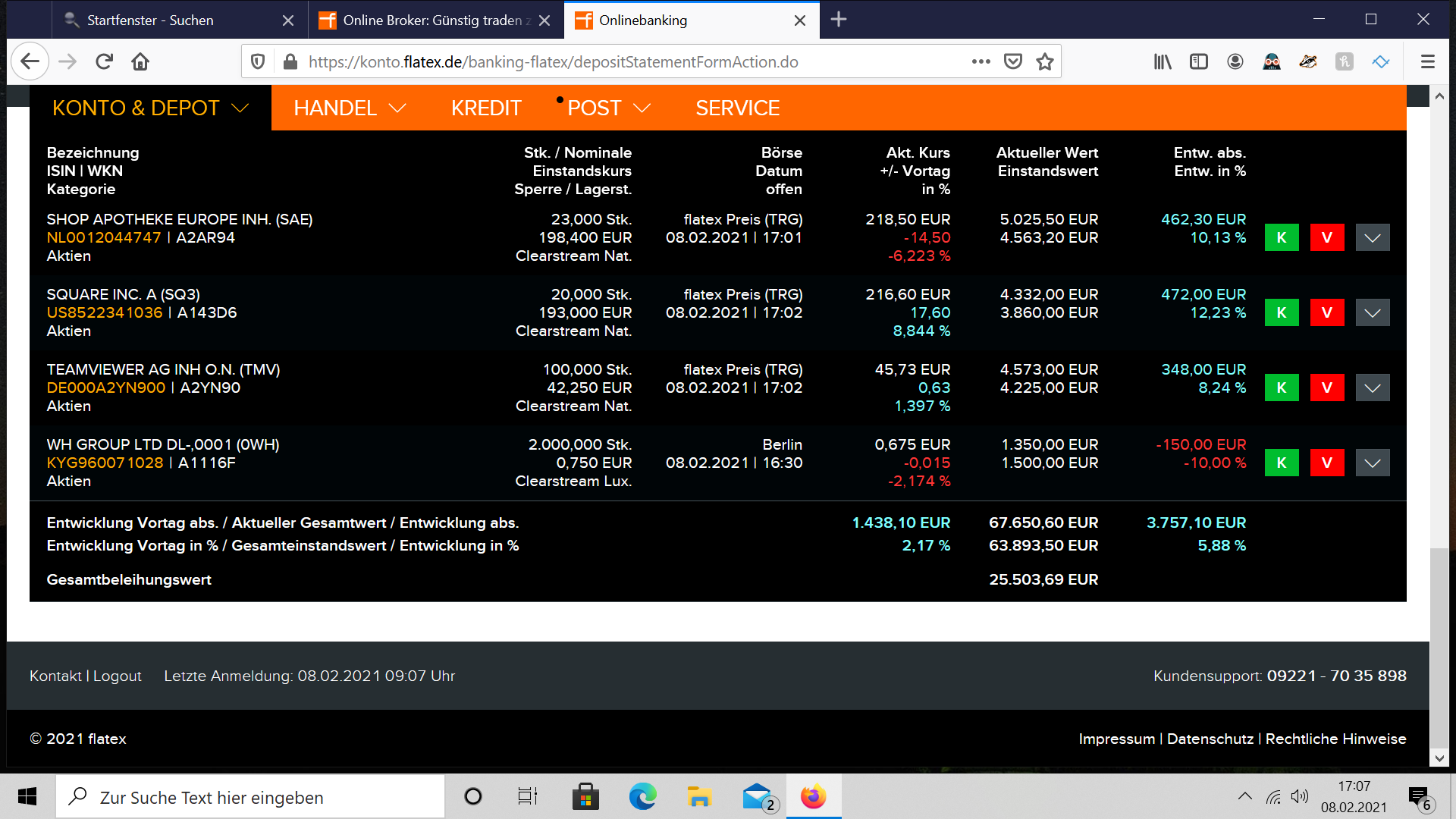
Task: Open the KONTO & DEPOT dropdown menu
Action: [x=150, y=108]
